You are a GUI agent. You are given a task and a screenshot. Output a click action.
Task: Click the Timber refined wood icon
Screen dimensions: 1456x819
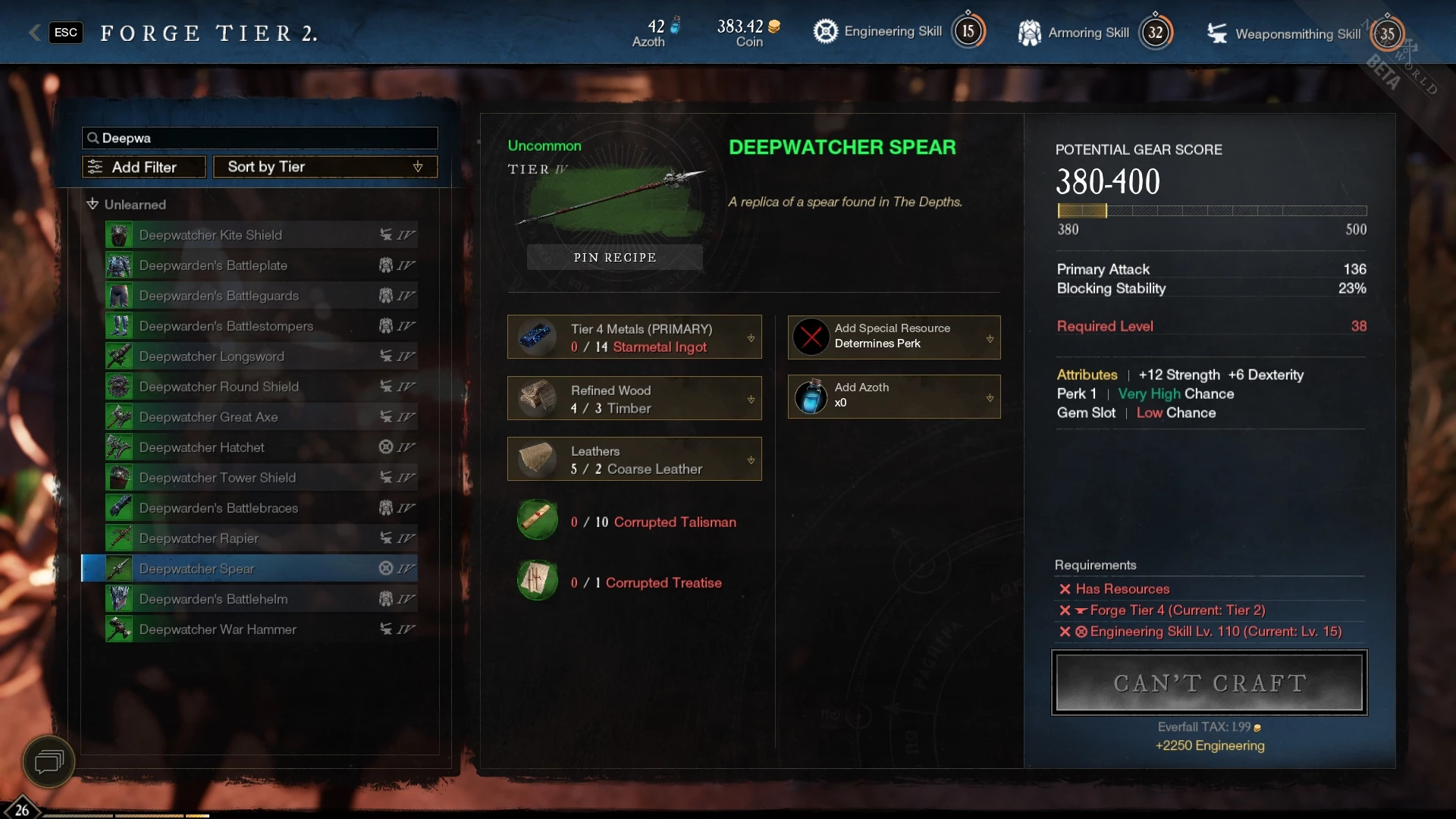[537, 398]
